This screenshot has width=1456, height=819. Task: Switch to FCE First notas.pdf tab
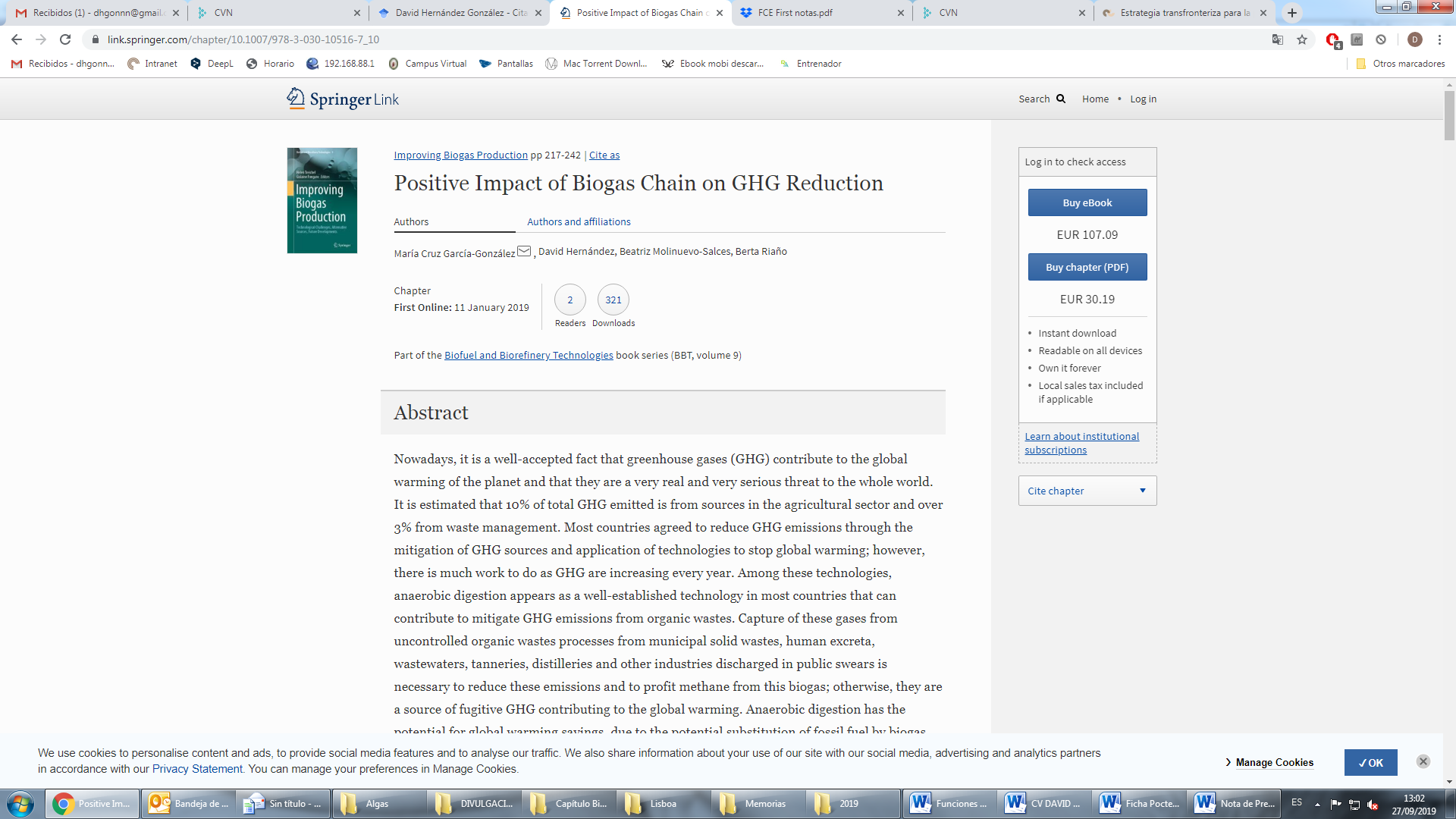[795, 13]
